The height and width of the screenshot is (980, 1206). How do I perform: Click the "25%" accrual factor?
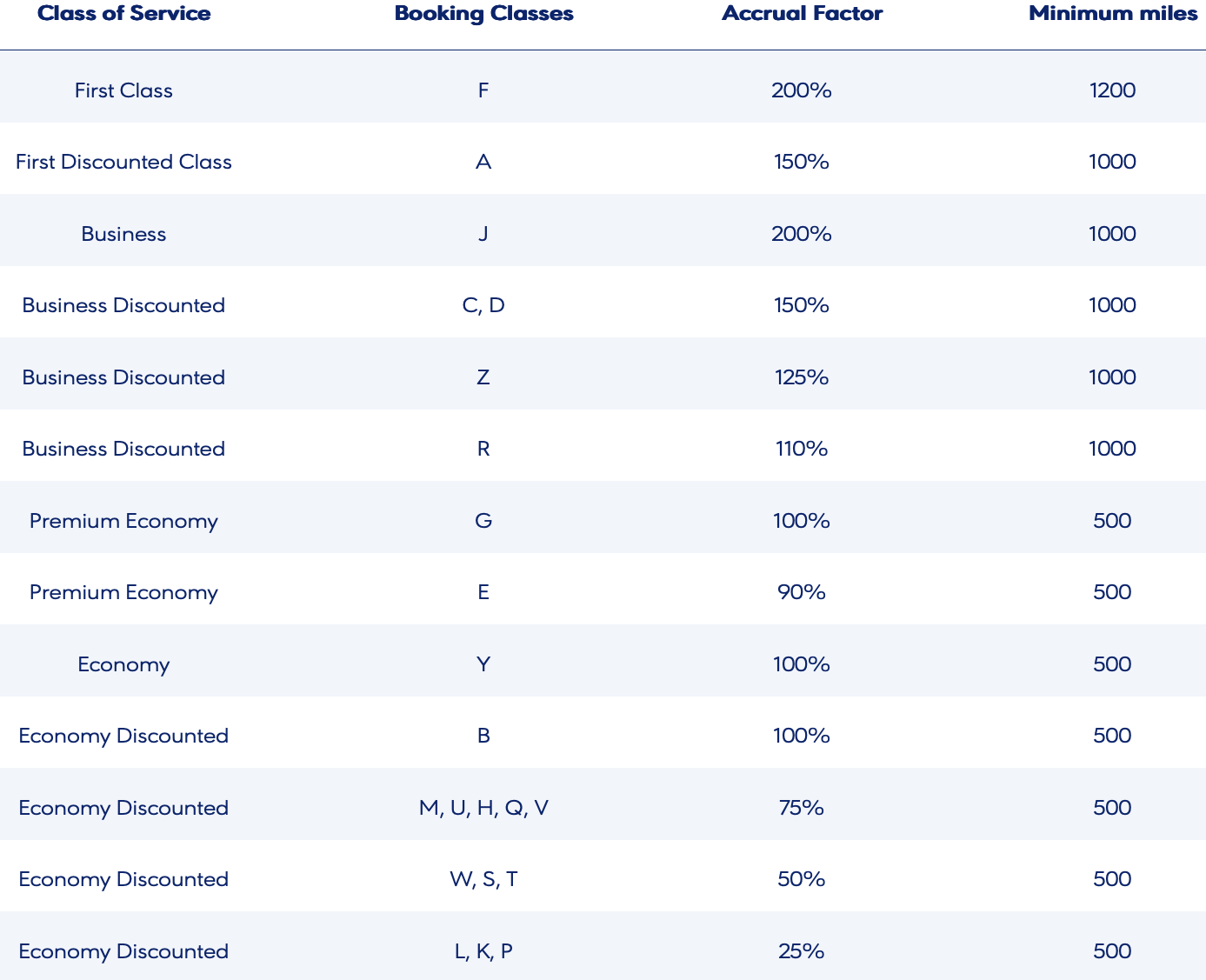(802, 951)
